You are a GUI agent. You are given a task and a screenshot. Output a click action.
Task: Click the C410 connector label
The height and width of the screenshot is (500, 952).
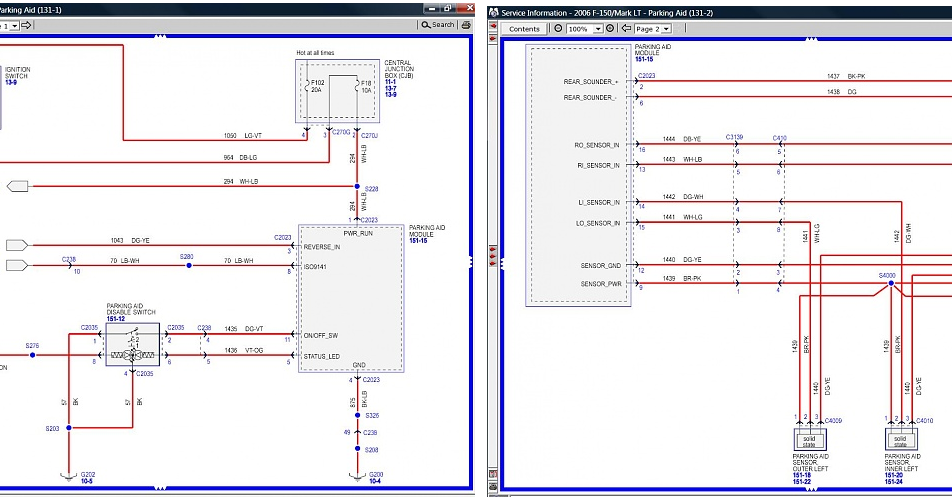(780, 138)
